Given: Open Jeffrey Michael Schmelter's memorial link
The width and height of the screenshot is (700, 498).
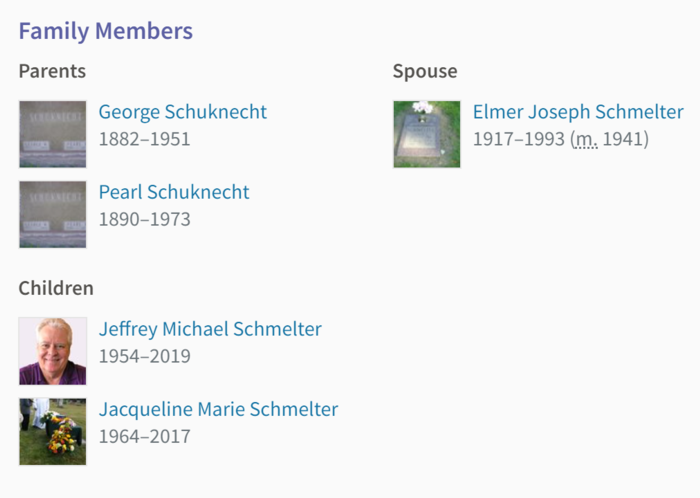Looking at the screenshot, I should 210,329.
